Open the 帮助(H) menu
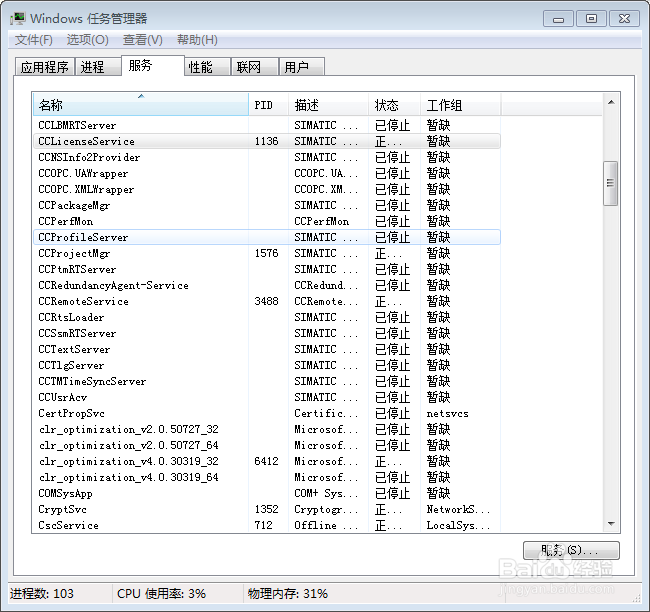 pos(197,40)
